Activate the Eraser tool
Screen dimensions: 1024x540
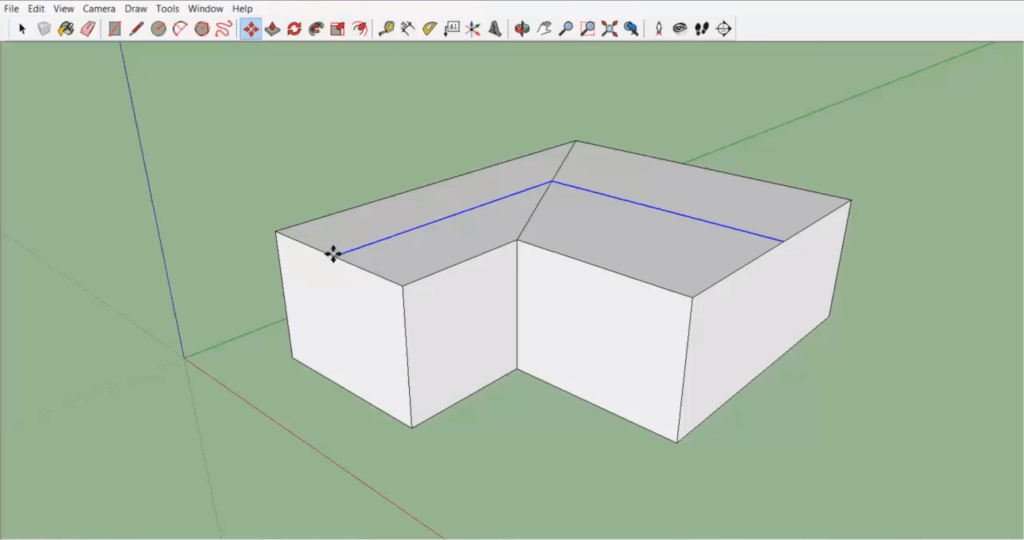[x=87, y=29]
